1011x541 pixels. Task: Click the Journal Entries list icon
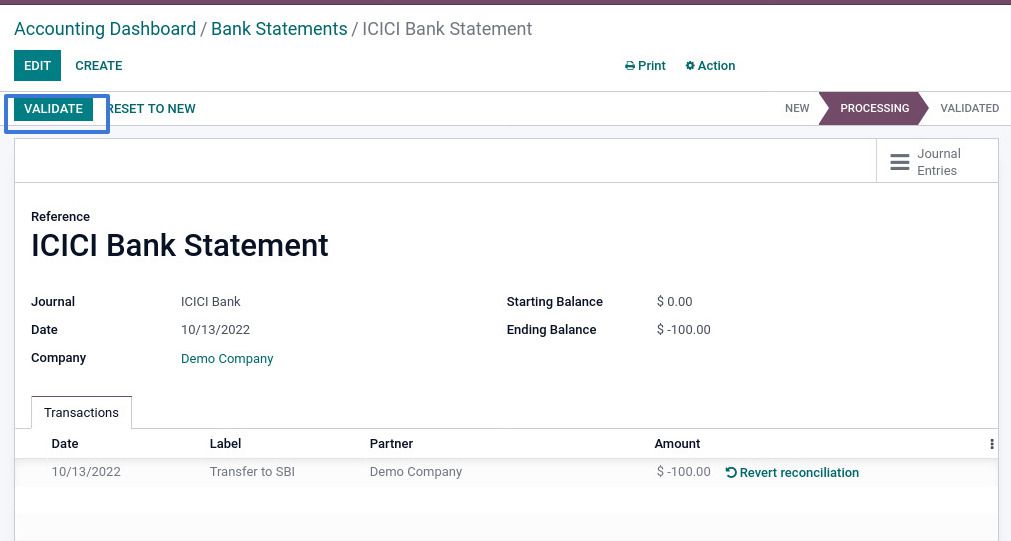[x=900, y=162]
